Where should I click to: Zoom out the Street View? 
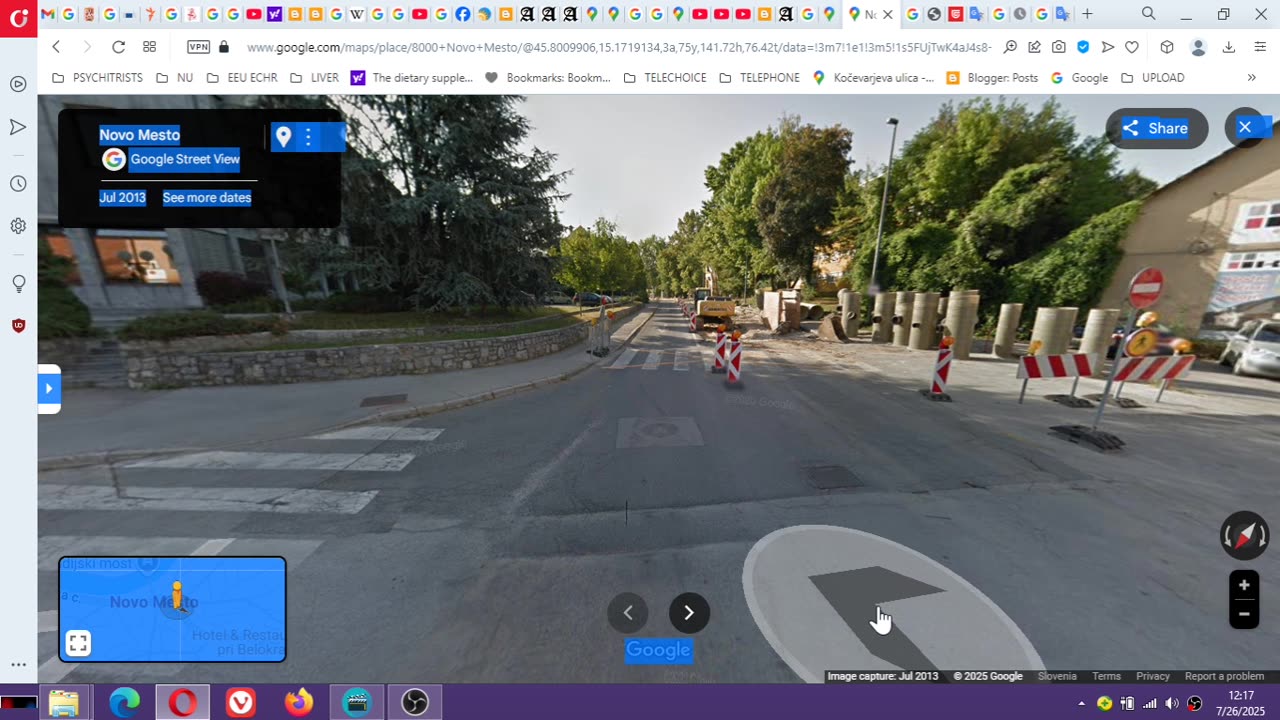pos(1244,614)
